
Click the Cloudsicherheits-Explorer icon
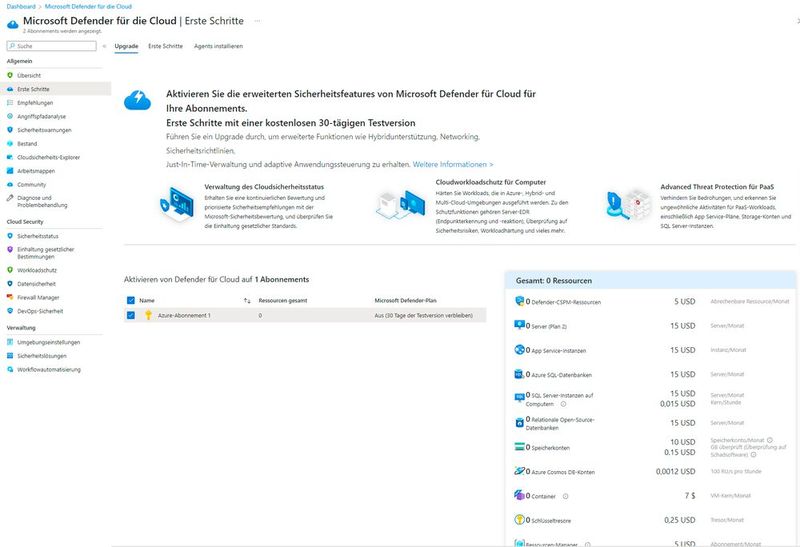tap(10, 157)
